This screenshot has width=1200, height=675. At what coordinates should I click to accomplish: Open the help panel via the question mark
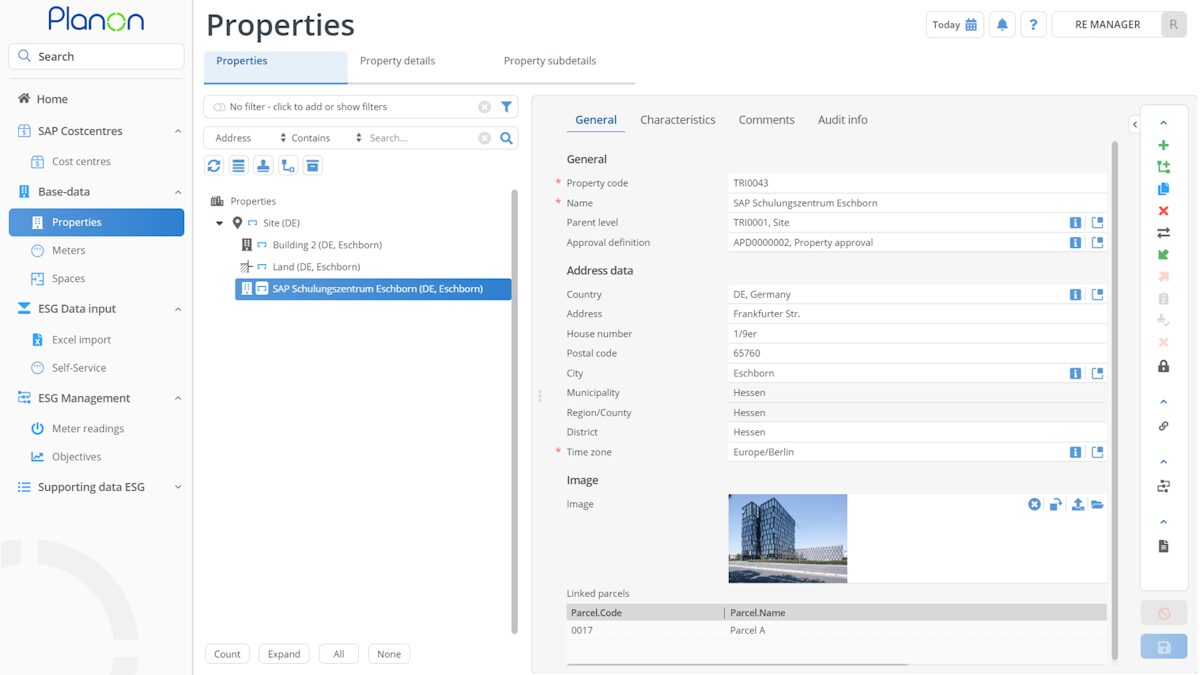click(1033, 23)
